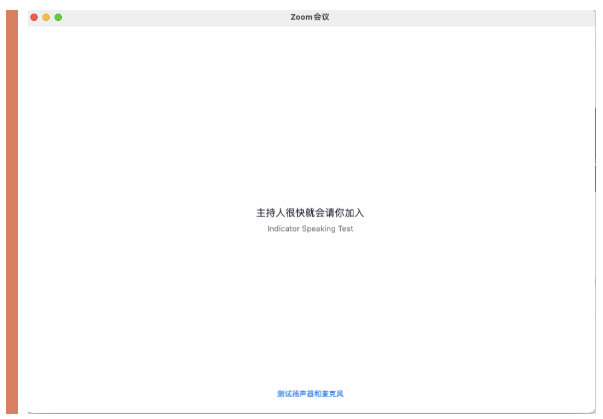This screenshot has width=603, height=419.
Task: Click blank area between meeting name and test link
Action: click(310, 310)
